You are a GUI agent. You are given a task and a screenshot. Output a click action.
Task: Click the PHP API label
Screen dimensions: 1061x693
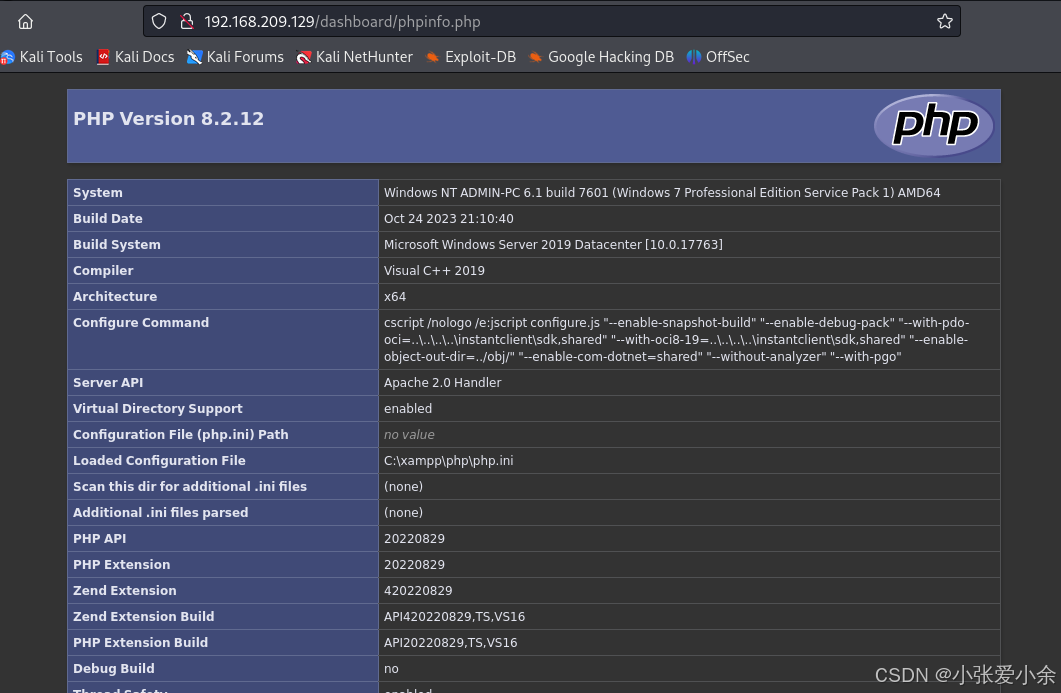[x=99, y=539]
